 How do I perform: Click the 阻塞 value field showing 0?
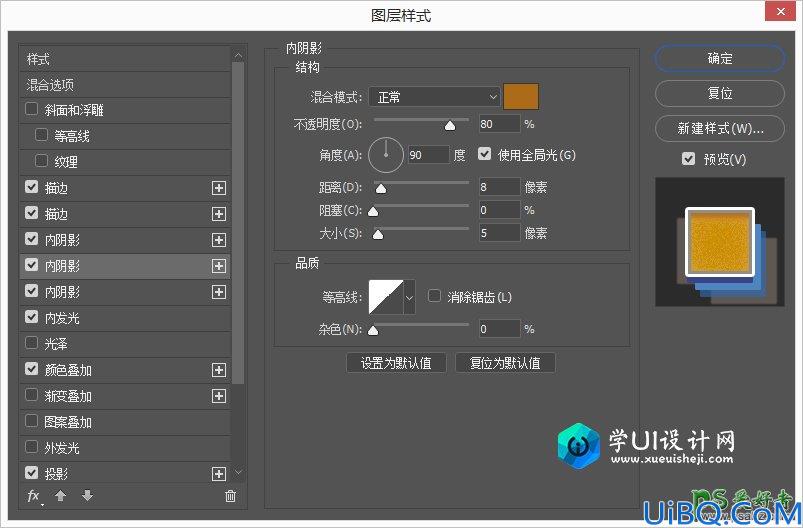coord(499,210)
